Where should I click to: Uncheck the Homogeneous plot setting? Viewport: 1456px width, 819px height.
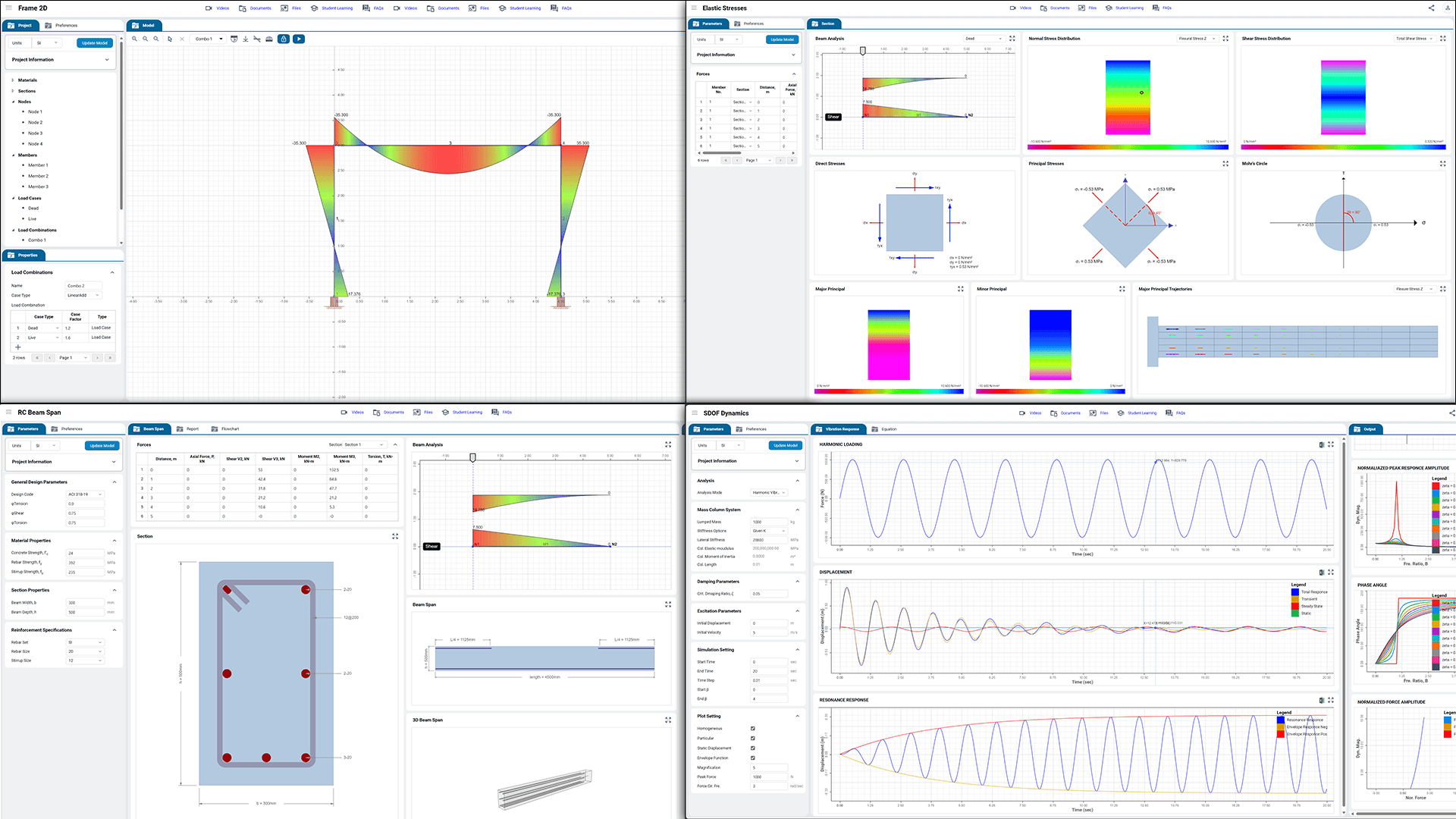click(753, 729)
